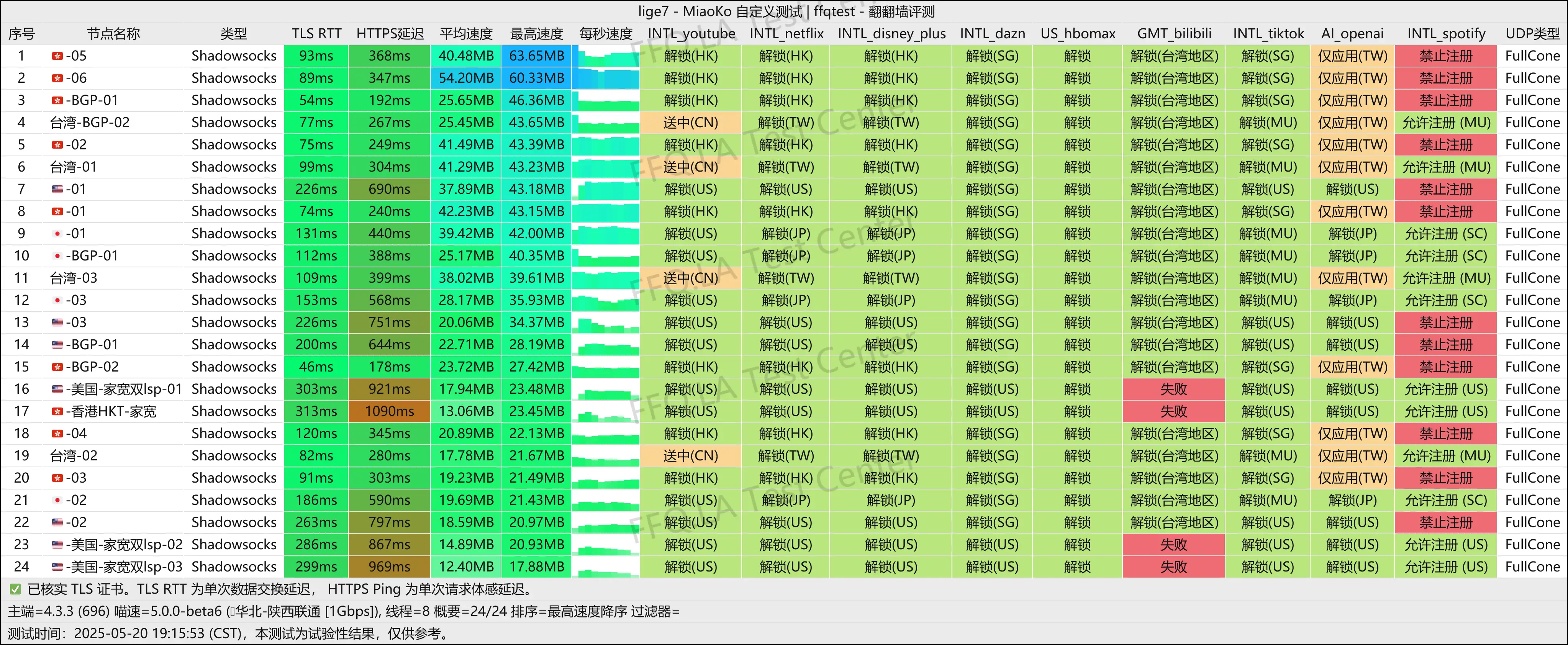1568x645 pixels.
Task: Click the TLS RTT column header
Action: [x=316, y=33]
